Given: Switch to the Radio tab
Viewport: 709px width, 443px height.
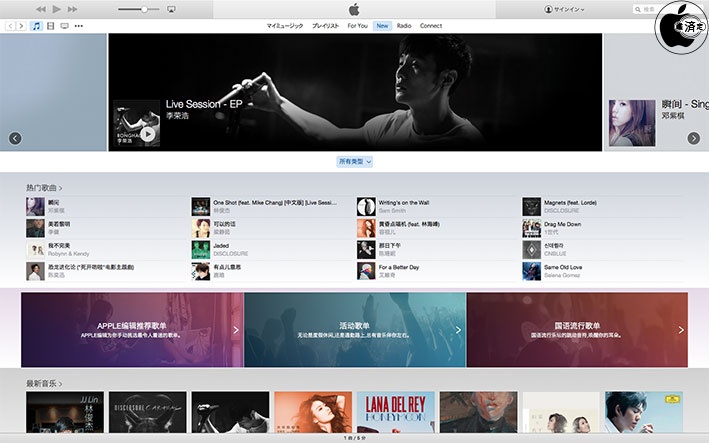Looking at the screenshot, I should pos(404,26).
